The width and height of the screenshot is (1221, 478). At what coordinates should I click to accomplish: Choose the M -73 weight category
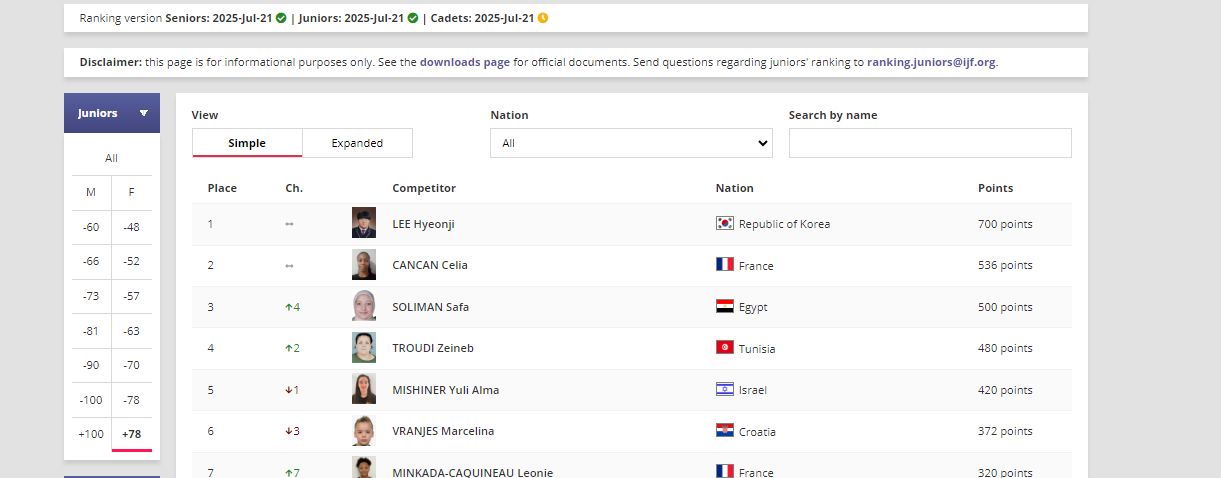coord(91,297)
